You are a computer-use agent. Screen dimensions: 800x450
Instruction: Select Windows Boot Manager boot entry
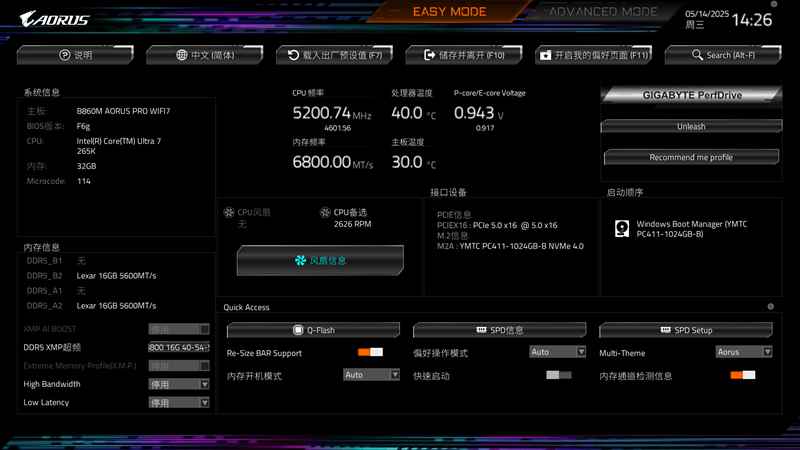[691, 229]
